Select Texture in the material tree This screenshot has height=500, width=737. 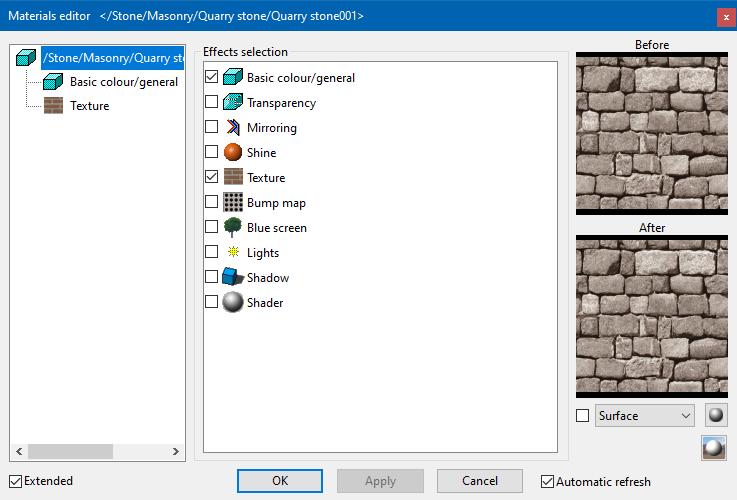coord(89,105)
